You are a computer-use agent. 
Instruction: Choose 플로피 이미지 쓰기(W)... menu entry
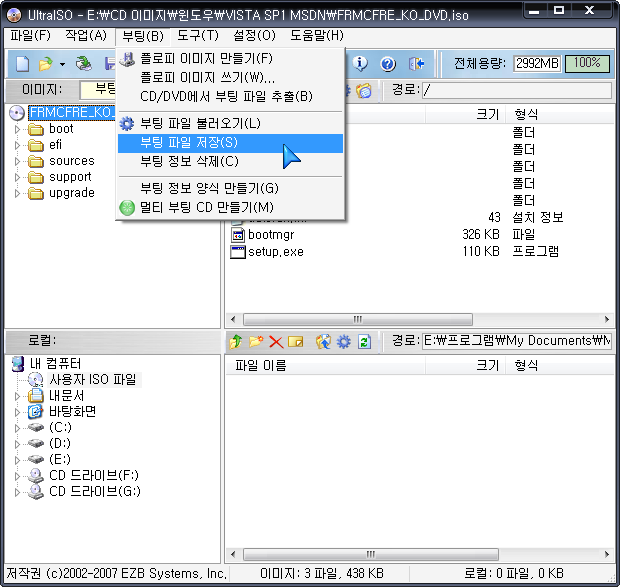pos(231,77)
